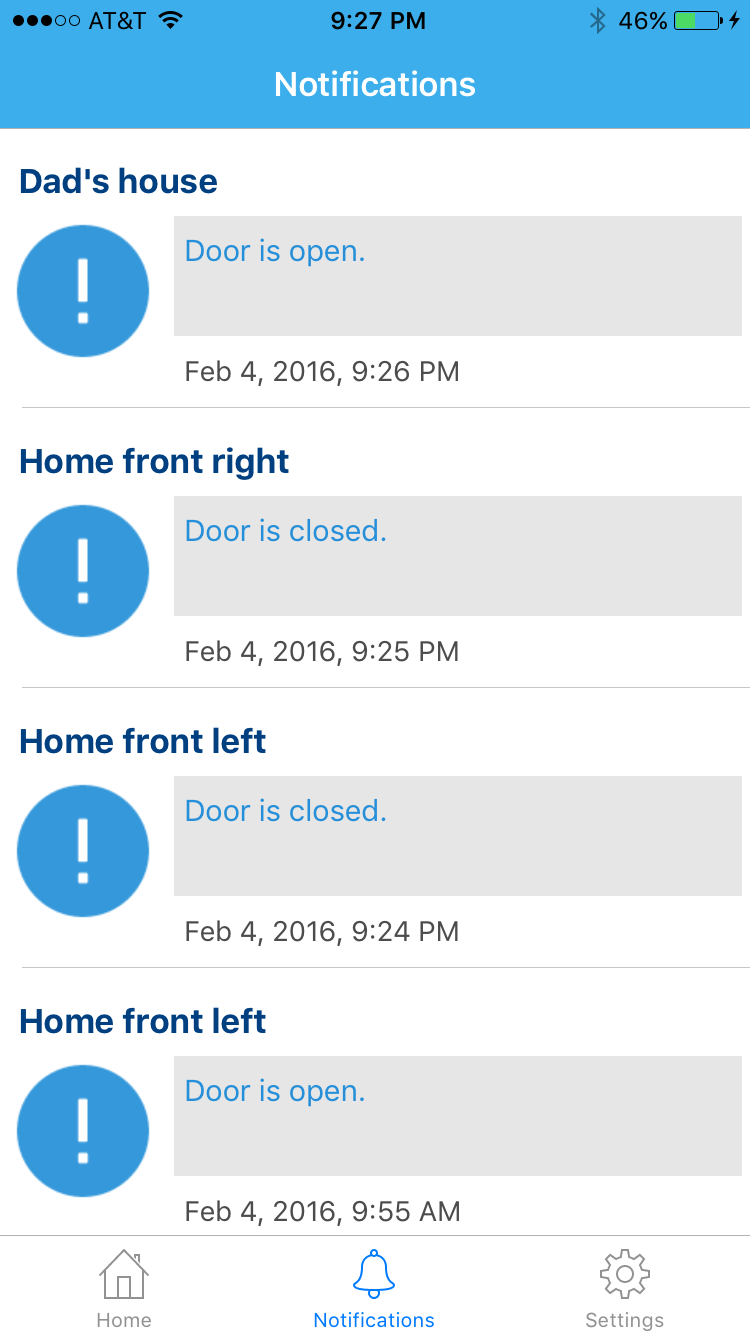Tap the Wi-Fi signal icon
Viewport: 750px width, 1334px height.
pyautogui.click(x=171, y=20)
